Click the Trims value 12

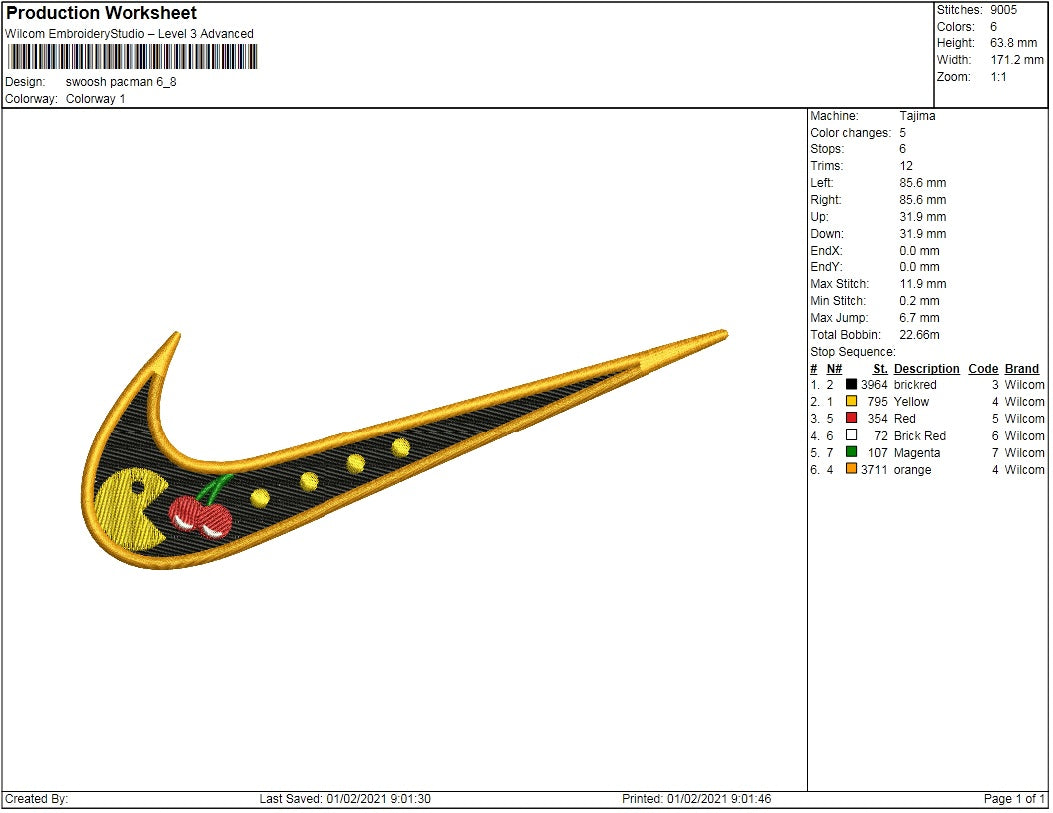[908, 166]
